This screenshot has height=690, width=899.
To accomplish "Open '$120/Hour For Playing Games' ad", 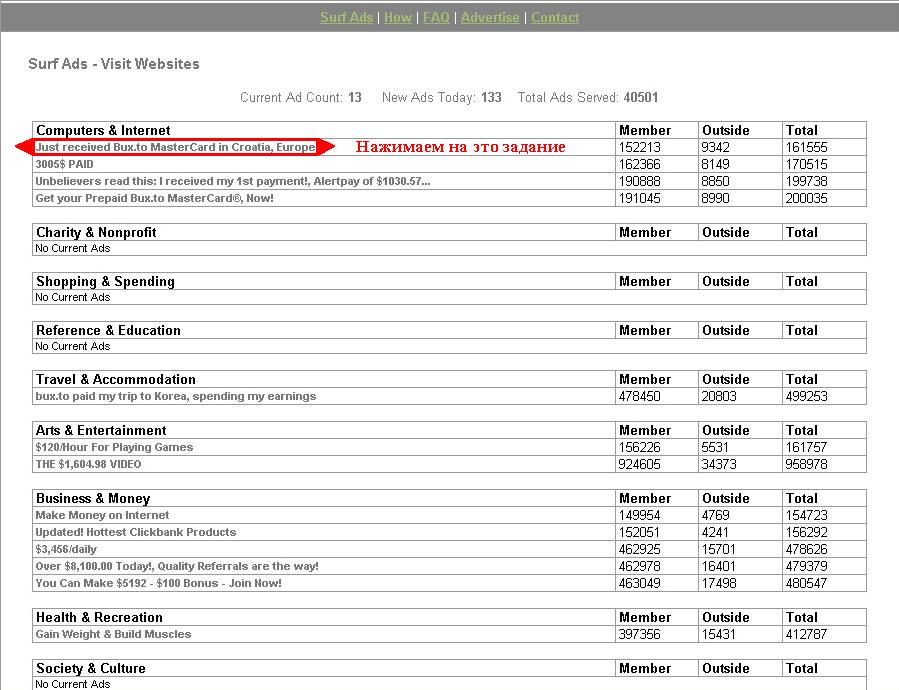I will 114,447.
